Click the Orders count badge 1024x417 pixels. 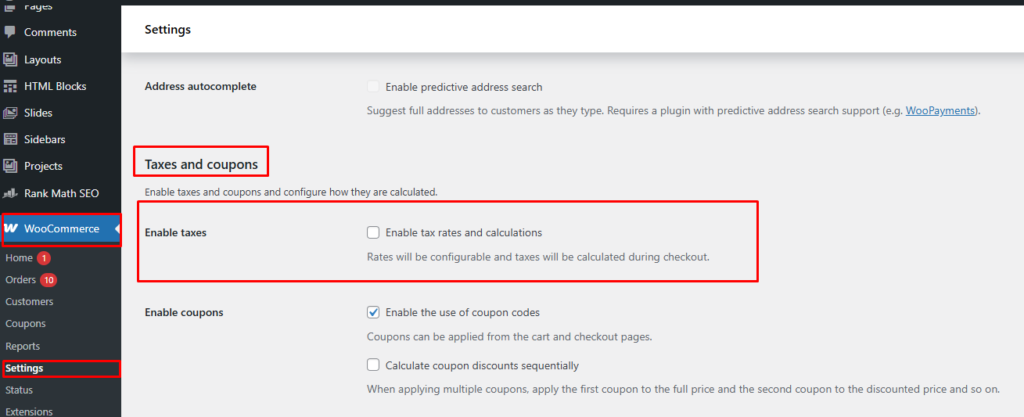coord(49,279)
